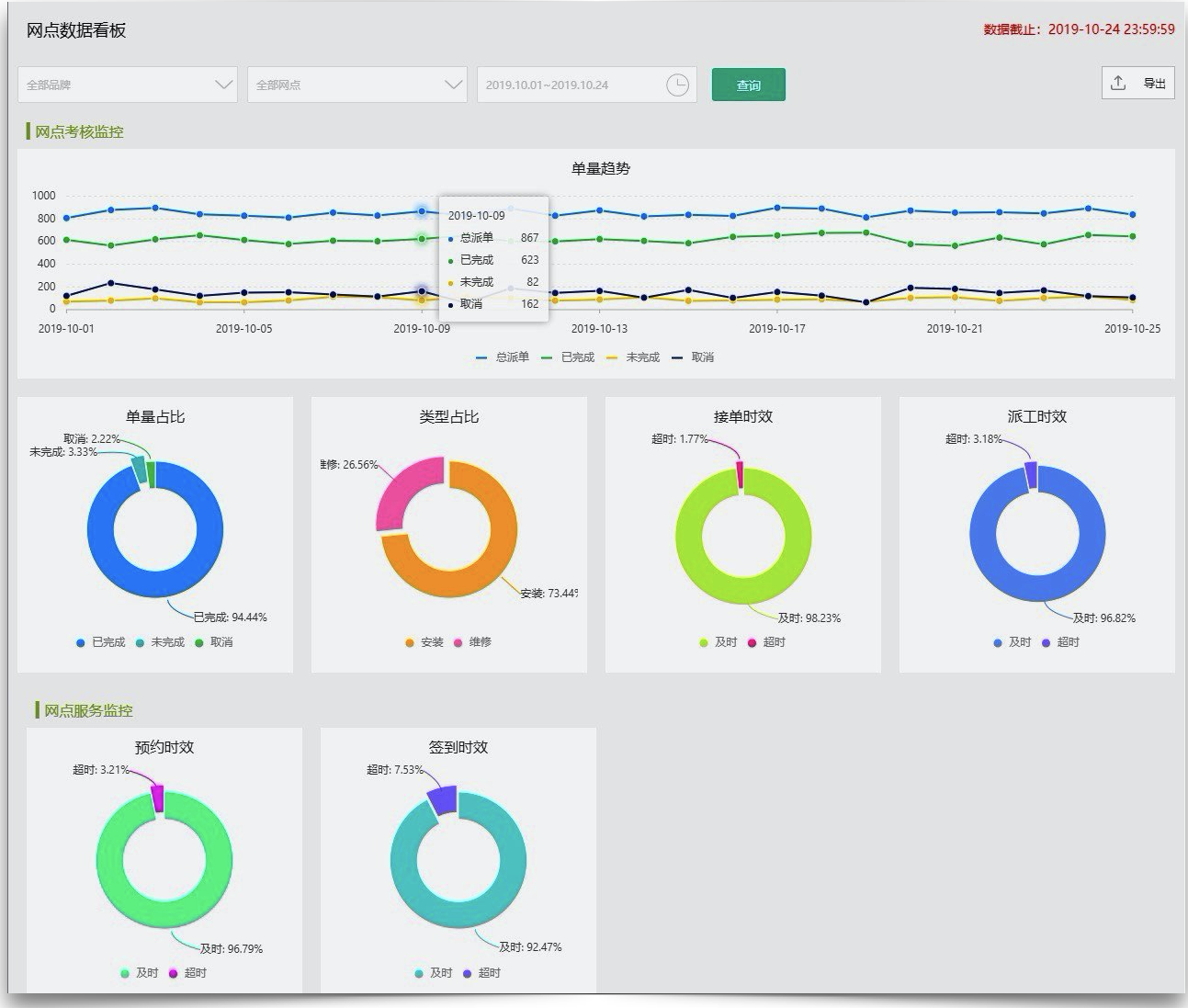Toggle 已完成 series in line chart legend

(x=568, y=357)
